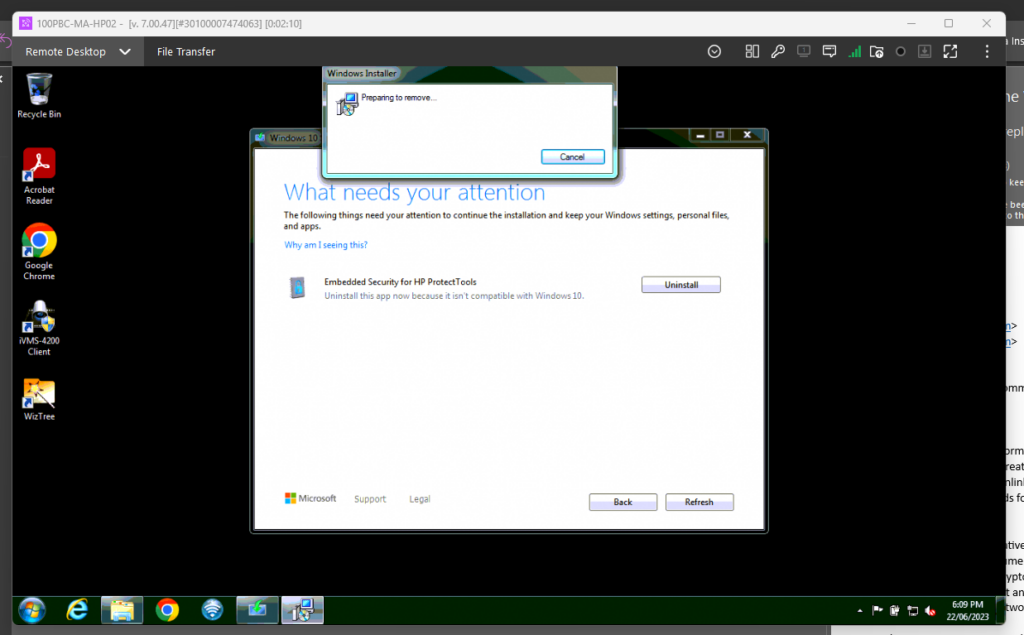Open the Legal link
The image size is (1024, 635).
[419, 499]
